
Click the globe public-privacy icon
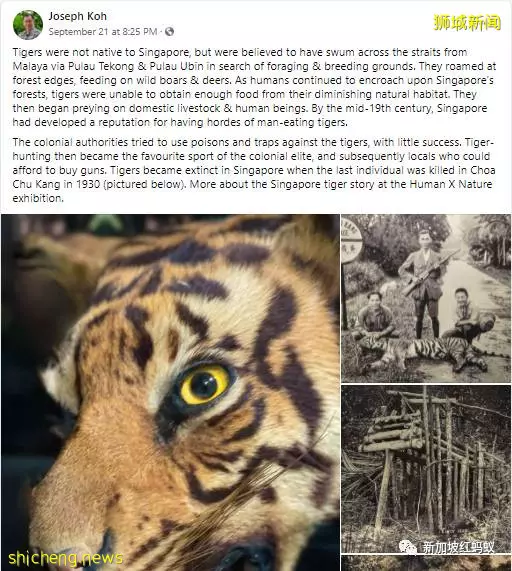point(169,32)
